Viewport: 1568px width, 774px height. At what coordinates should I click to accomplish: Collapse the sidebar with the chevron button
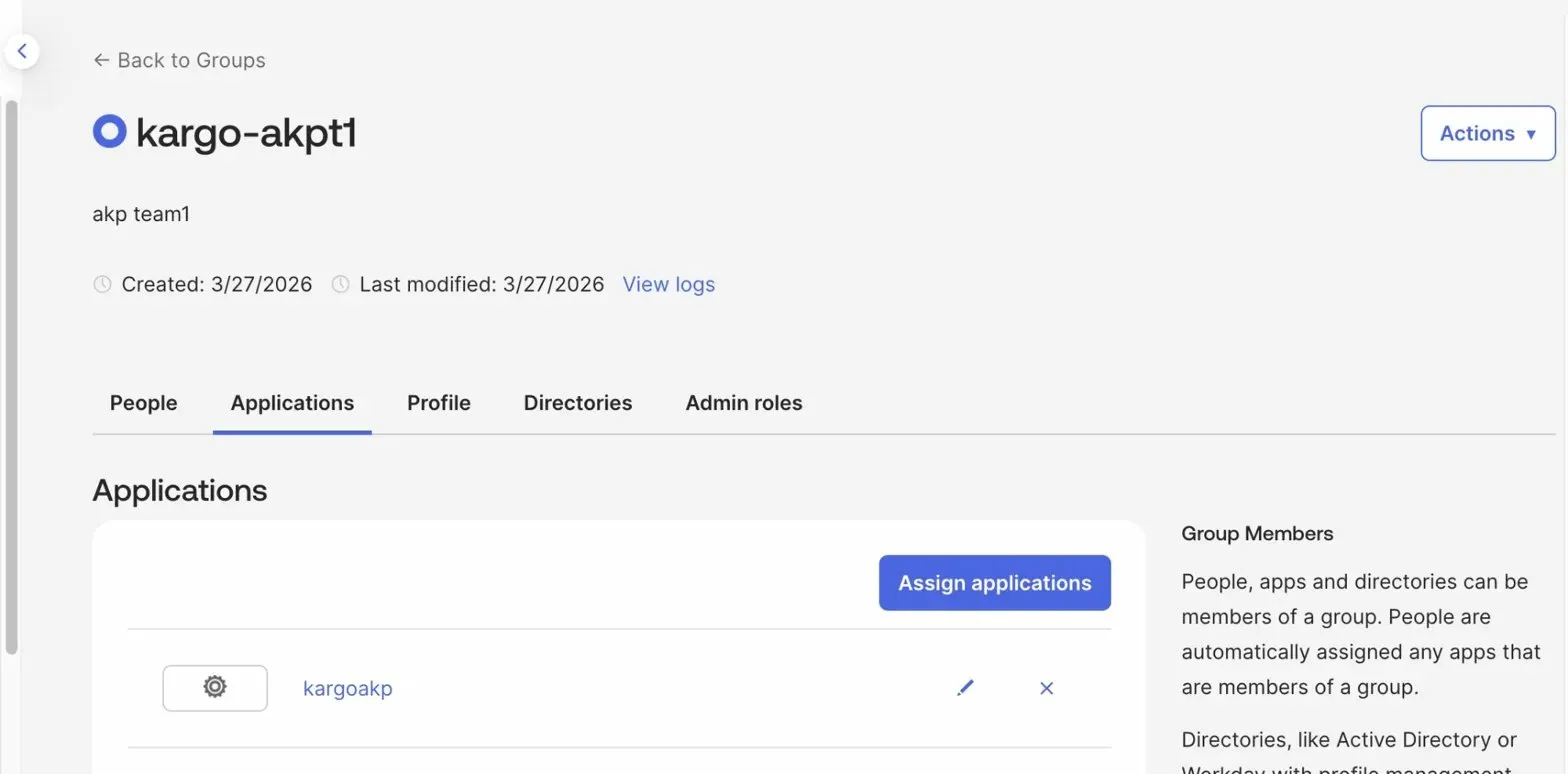tap(21, 50)
